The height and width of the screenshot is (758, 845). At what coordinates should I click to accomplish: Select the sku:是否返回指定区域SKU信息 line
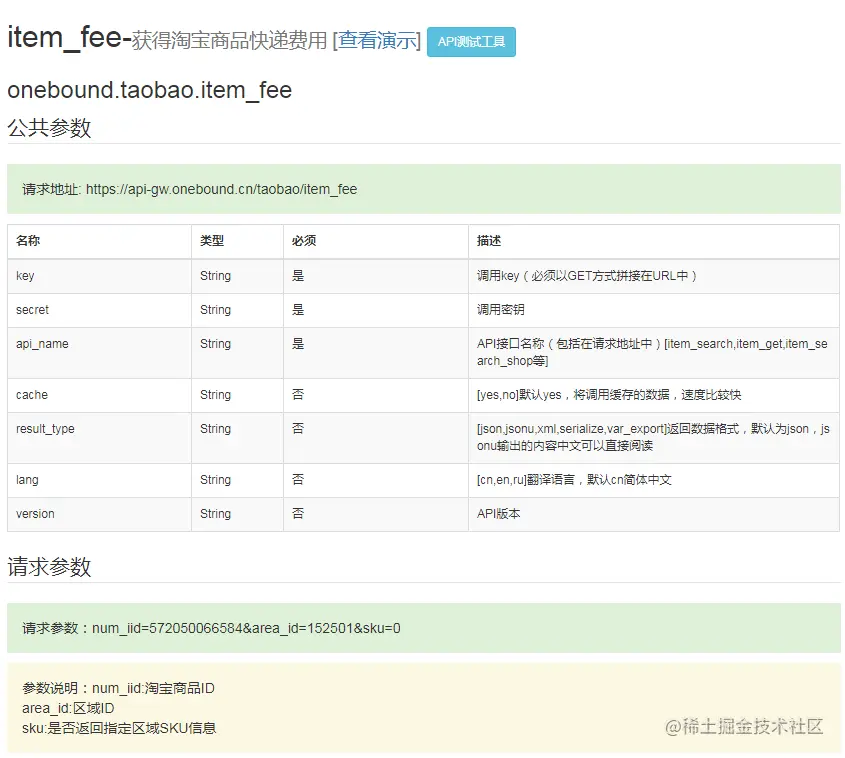(x=119, y=728)
